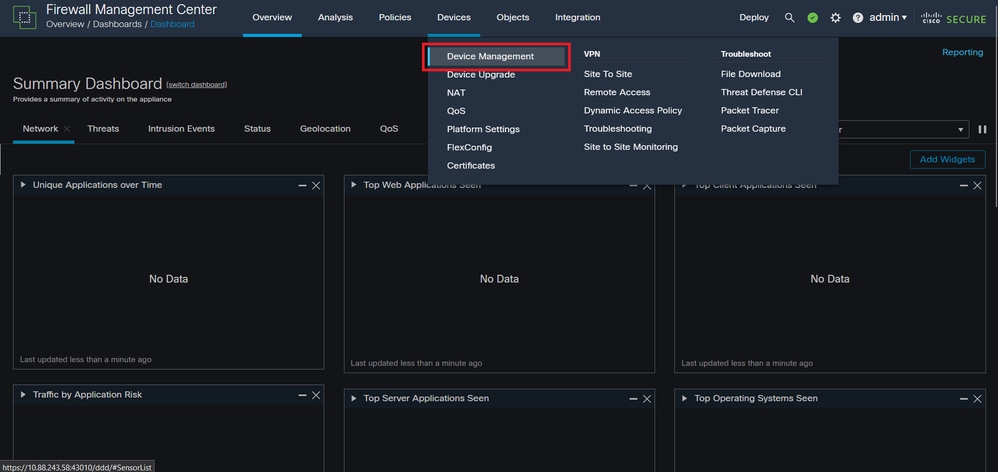
Task: Open the time range dropdown arrow
Action: click(x=960, y=130)
